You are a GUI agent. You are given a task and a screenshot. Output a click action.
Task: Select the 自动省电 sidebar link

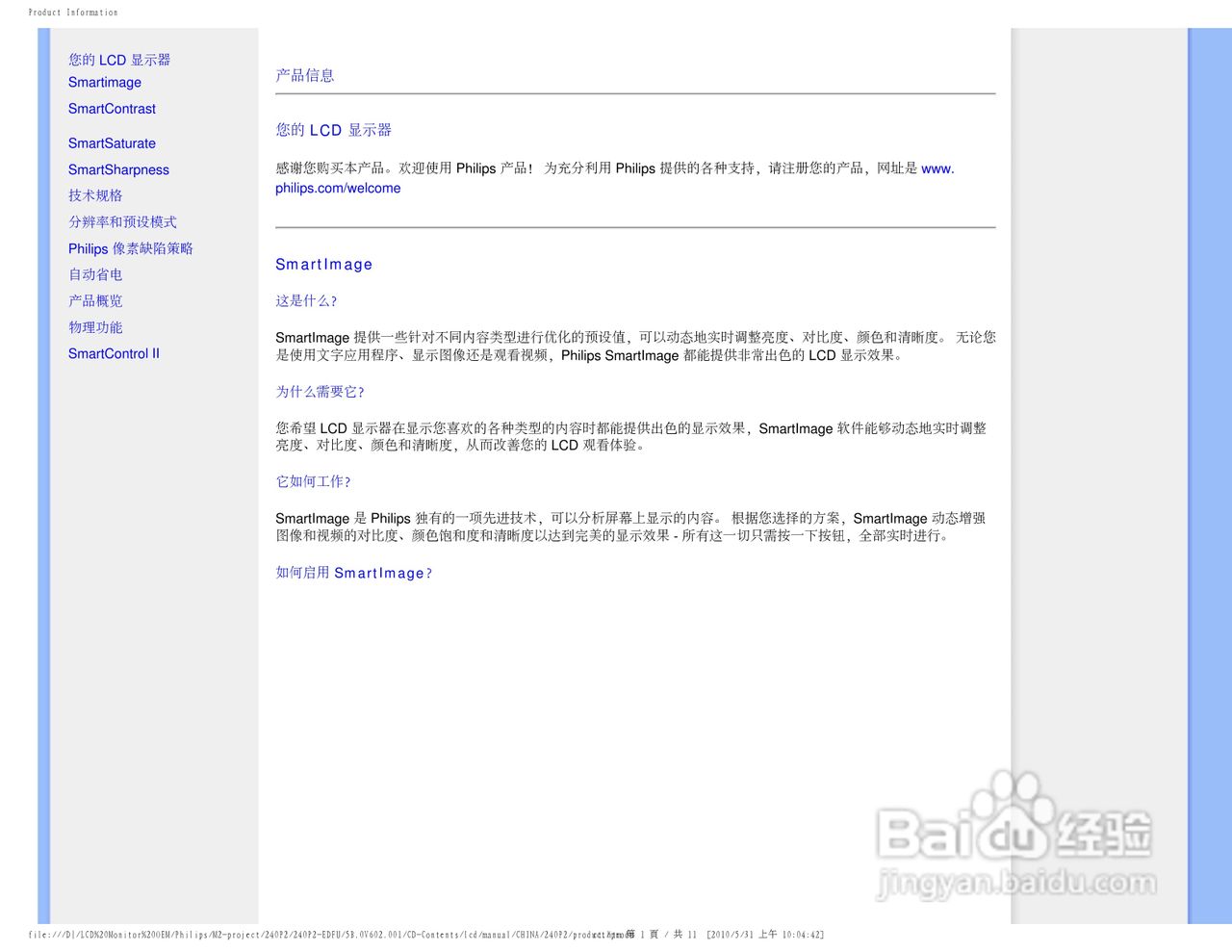pos(95,274)
